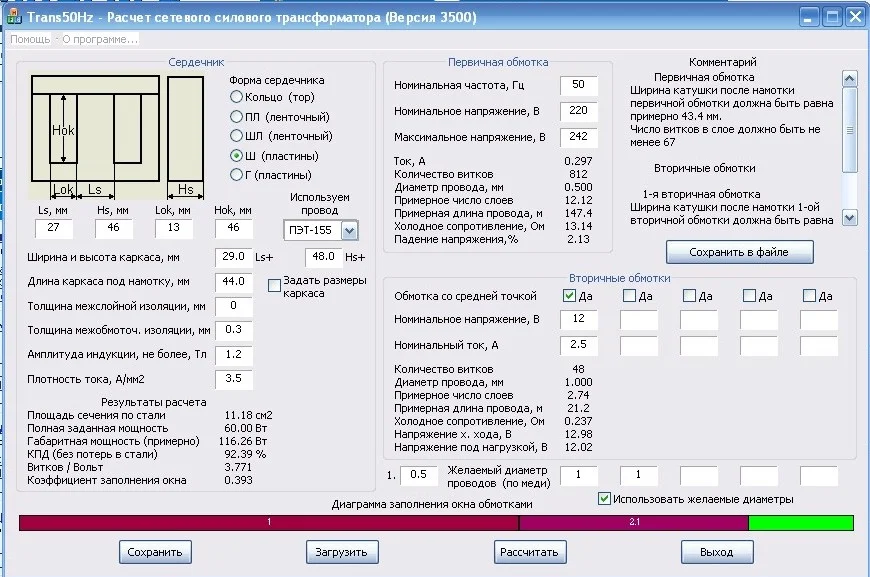Click the green free-space diagram segment

point(801,523)
